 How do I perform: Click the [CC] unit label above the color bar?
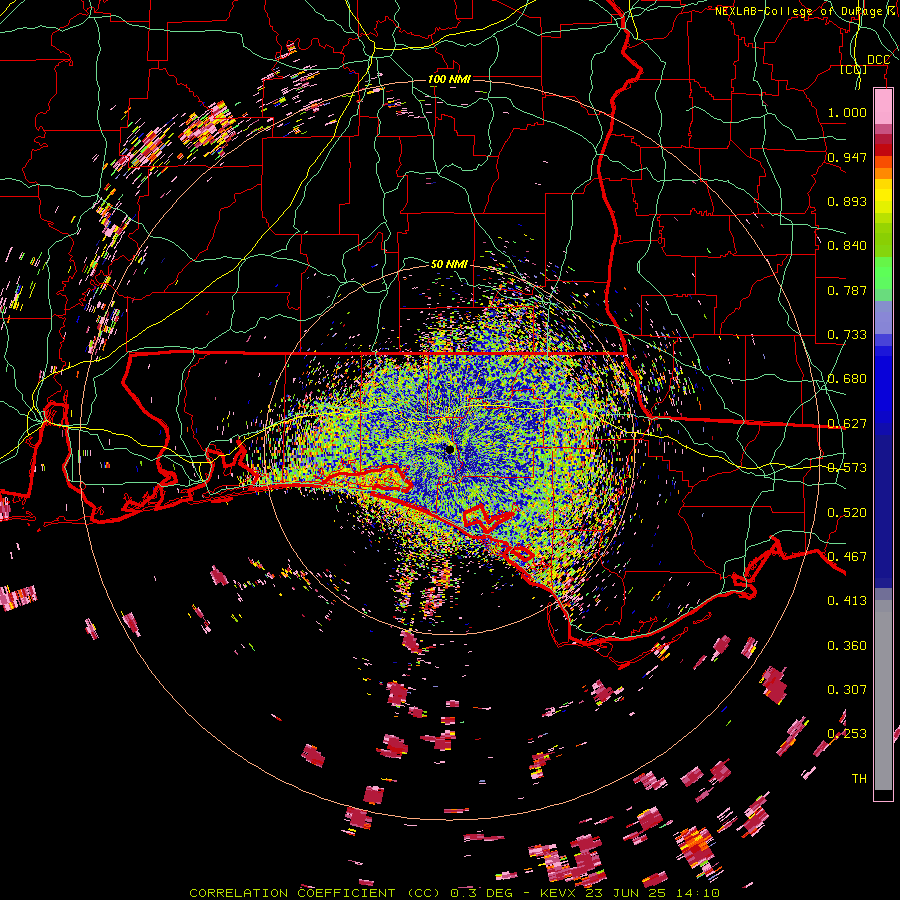click(854, 69)
